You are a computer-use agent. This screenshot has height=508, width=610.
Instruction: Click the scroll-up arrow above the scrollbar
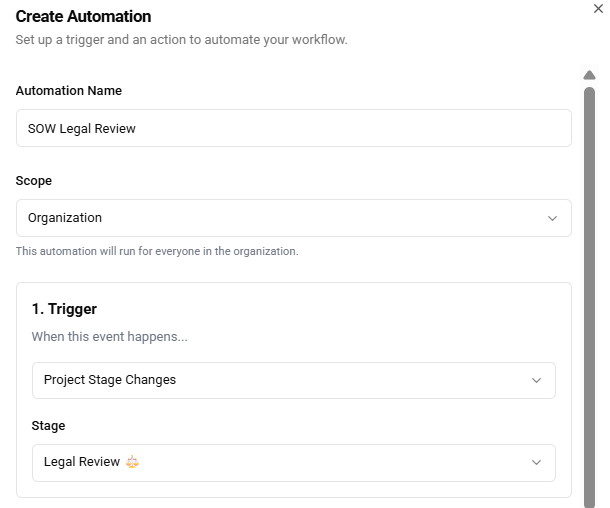(x=589, y=75)
